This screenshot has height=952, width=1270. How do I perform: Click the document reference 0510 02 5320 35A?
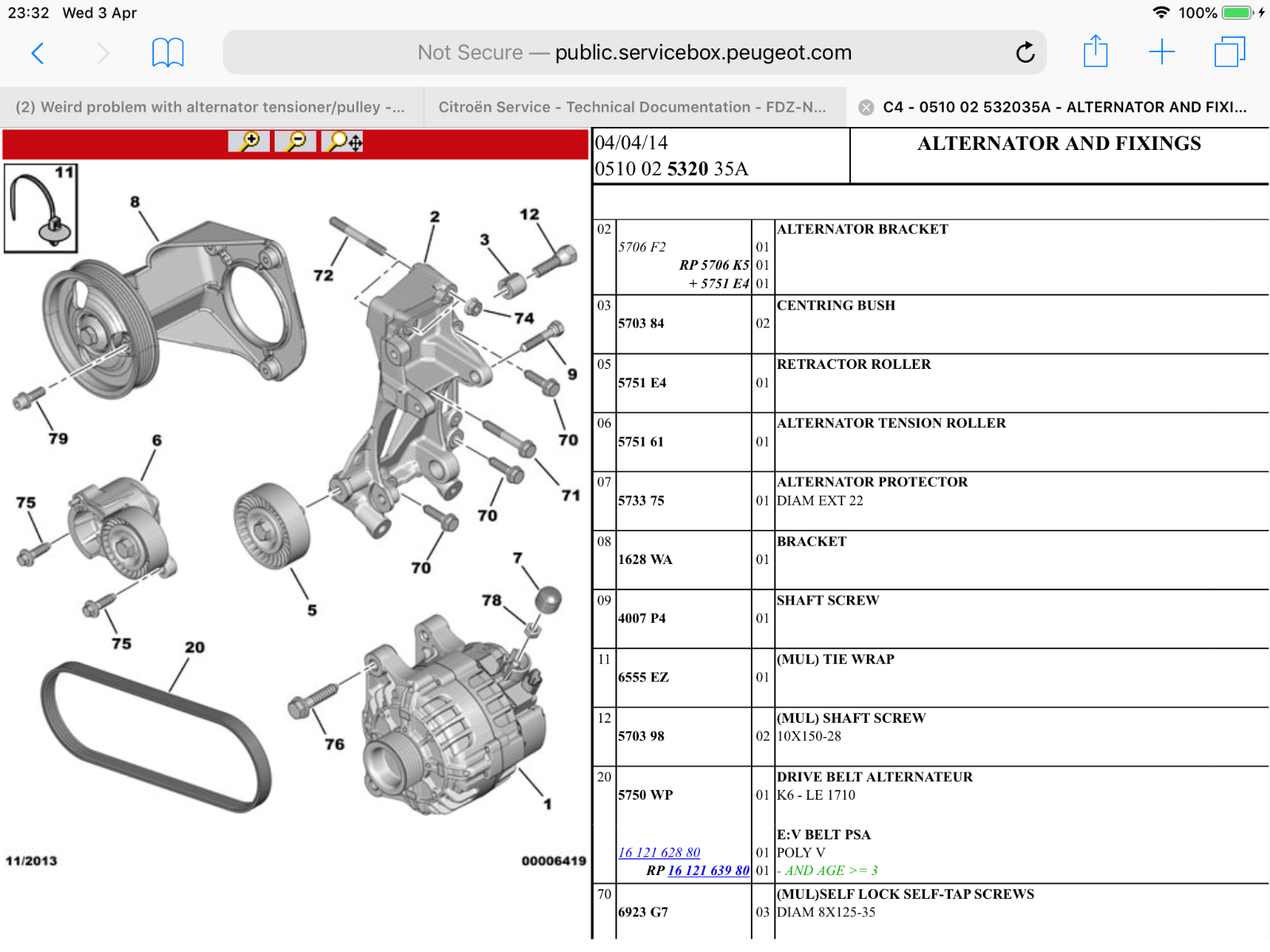(672, 169)
